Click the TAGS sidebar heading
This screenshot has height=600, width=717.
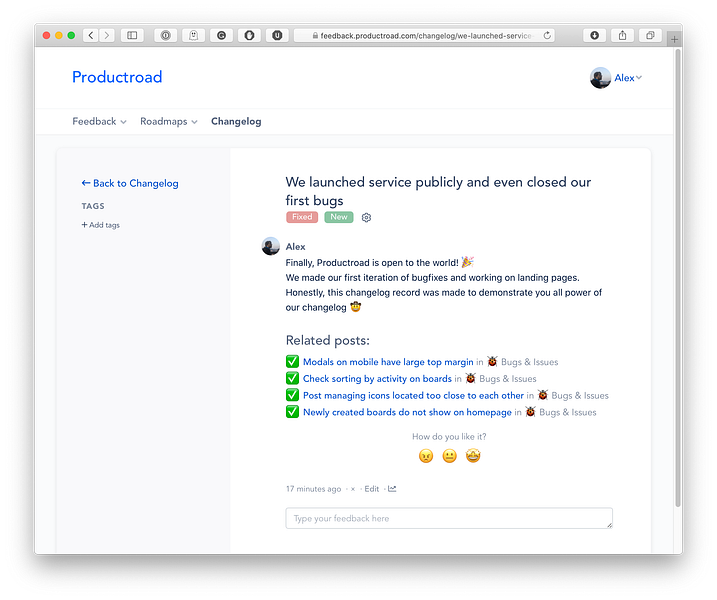click(93, 206)
